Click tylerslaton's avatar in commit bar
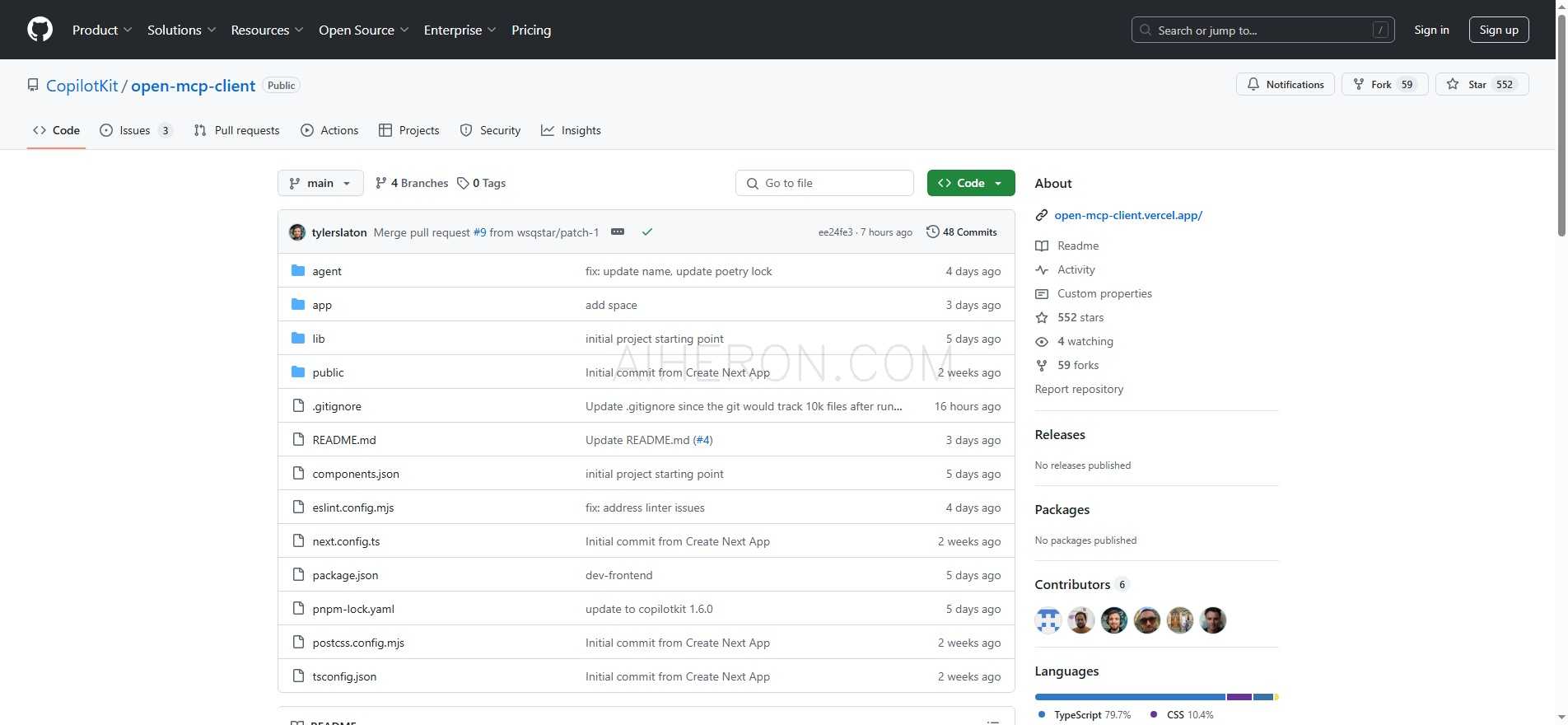Image resolution: width=1568 pixels, height=725 pixels. (x=297, y=232)
